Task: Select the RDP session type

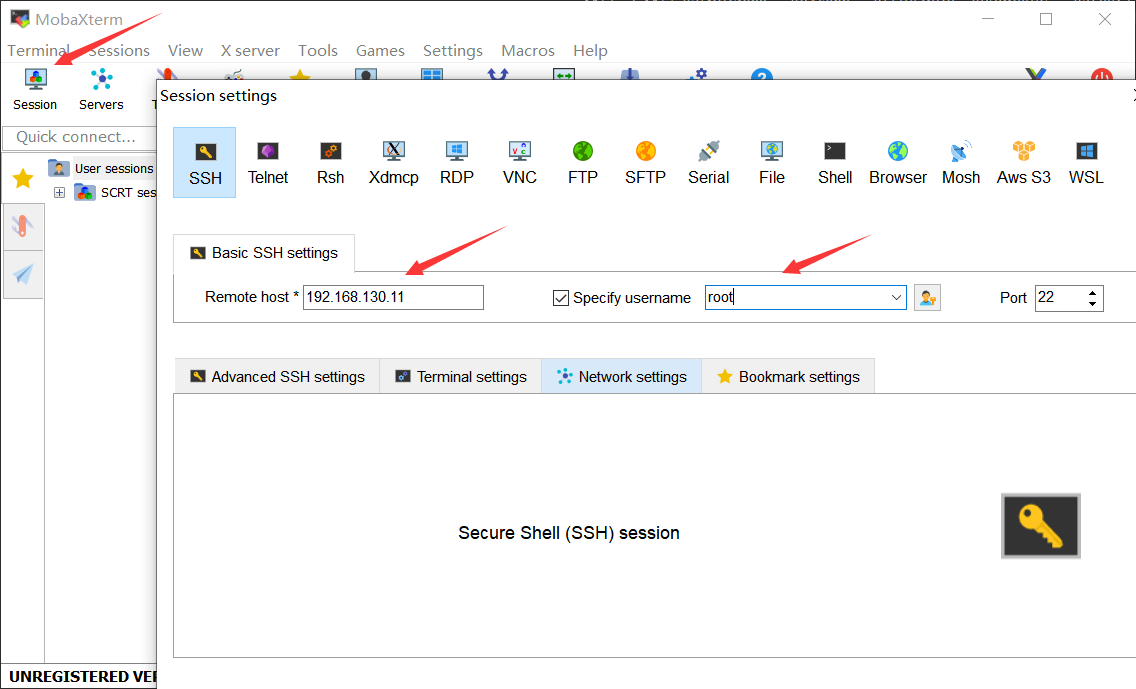Action: pos(456,163)
